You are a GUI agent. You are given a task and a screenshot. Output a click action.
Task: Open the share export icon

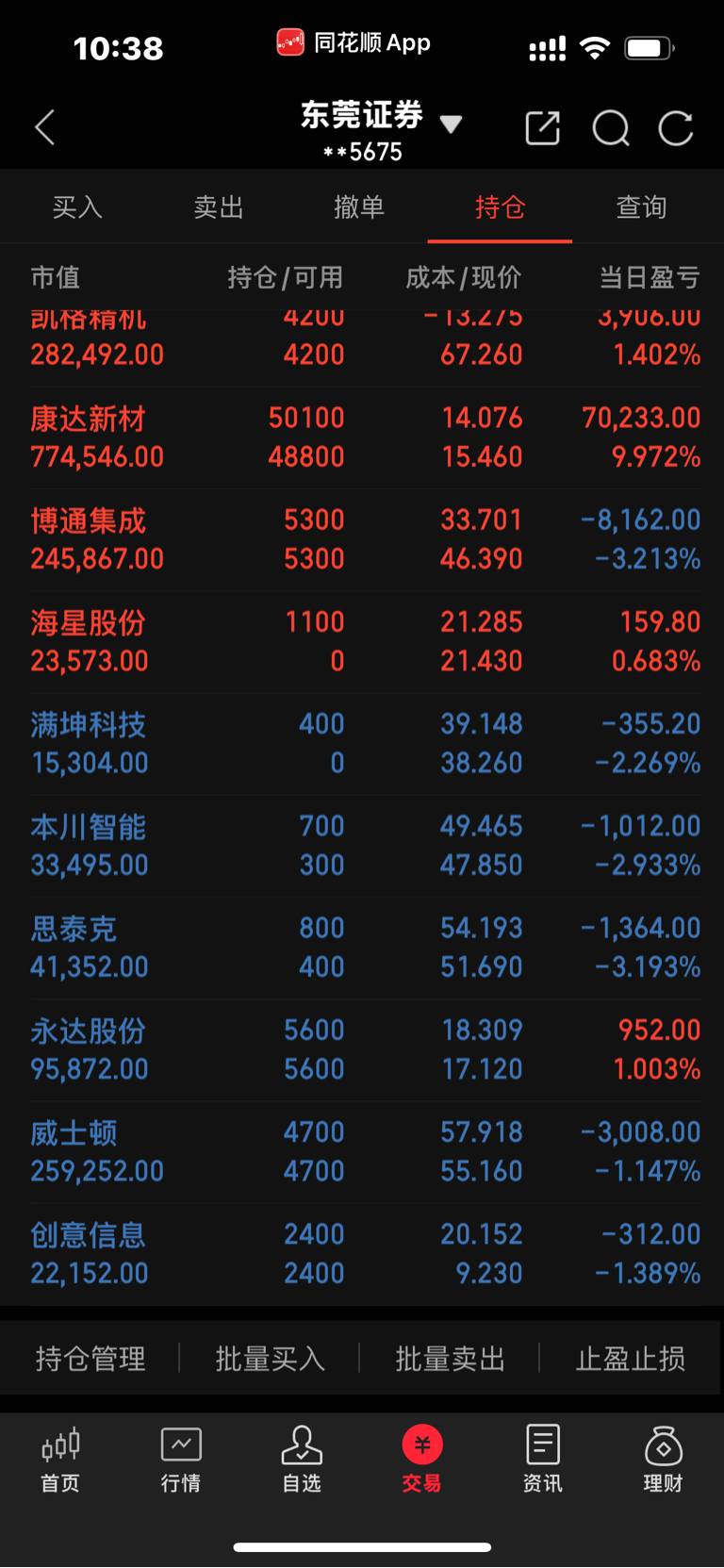pos(543,128)
